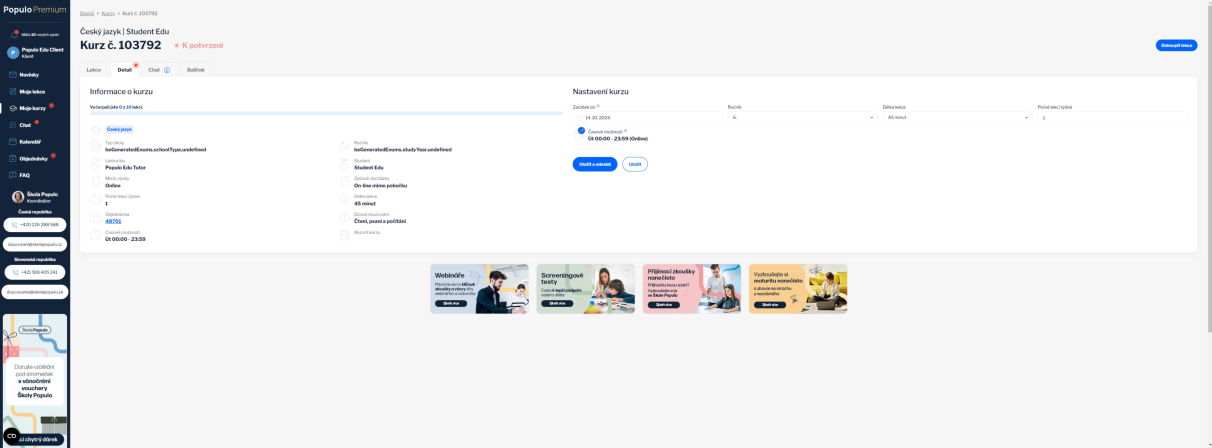
Task: Call the Czech phone number +420 button
Action: (x=35, y=224)
